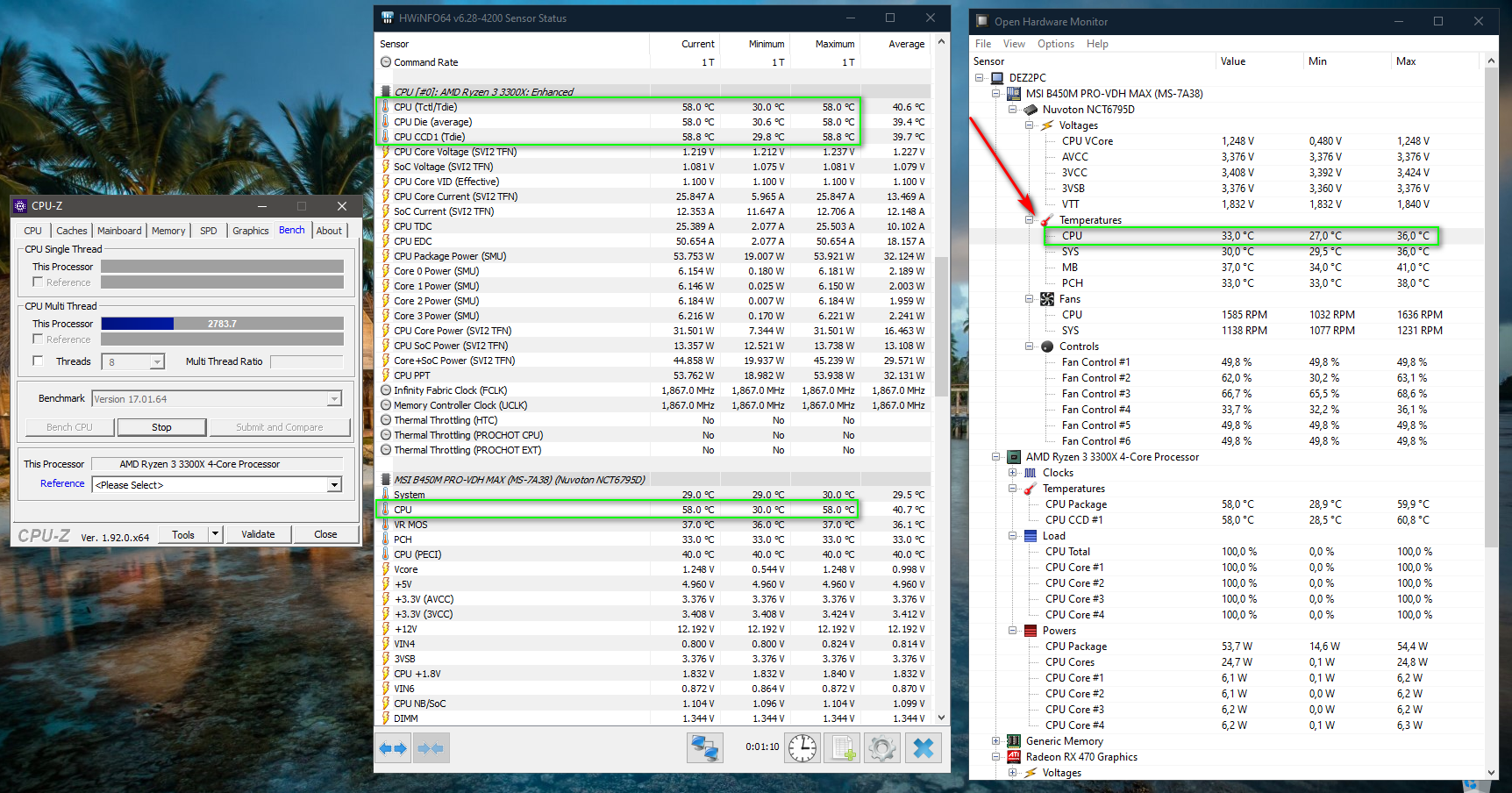Select the CPU Core Voltage (SVI2 TFN) row
Screen dimensions: 1512x793
653,152
